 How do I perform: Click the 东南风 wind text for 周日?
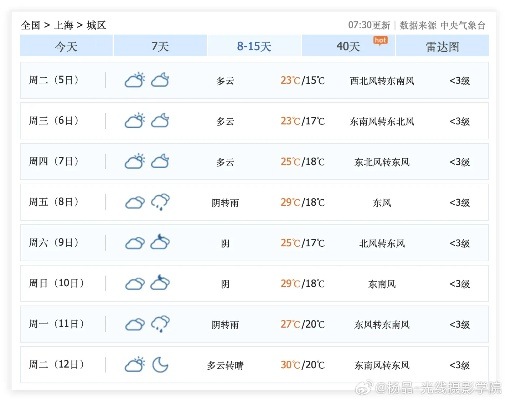click(x=382, y=284)
